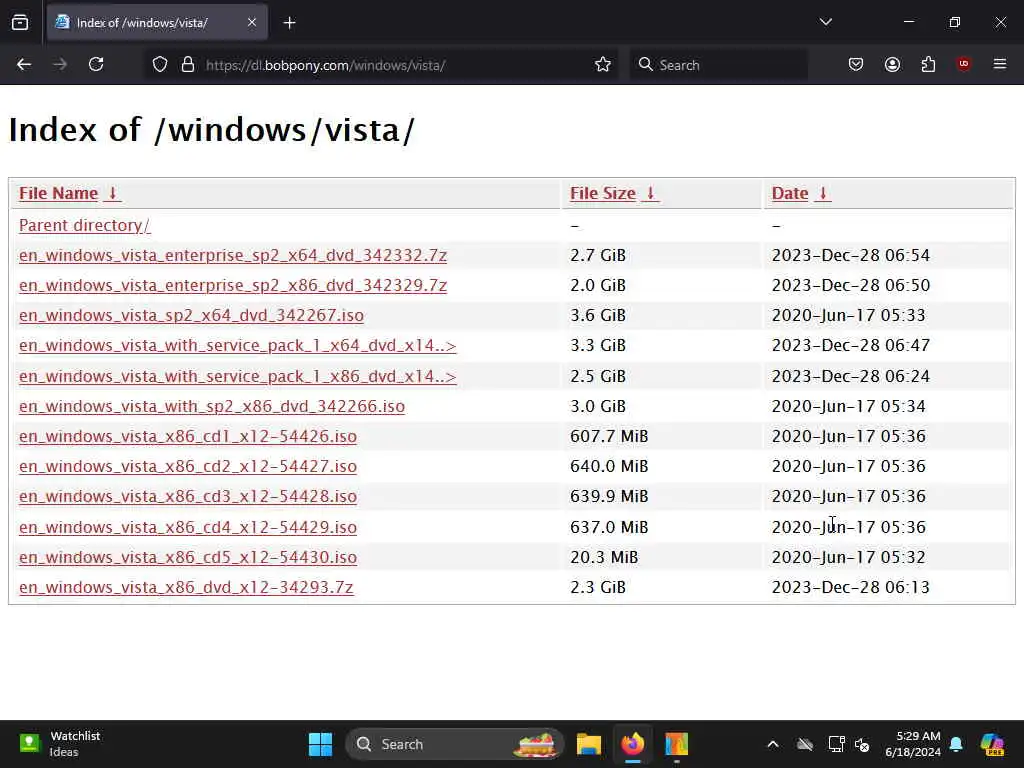Download the x86_cd4_x12-54429.iso file

[188, 527]
